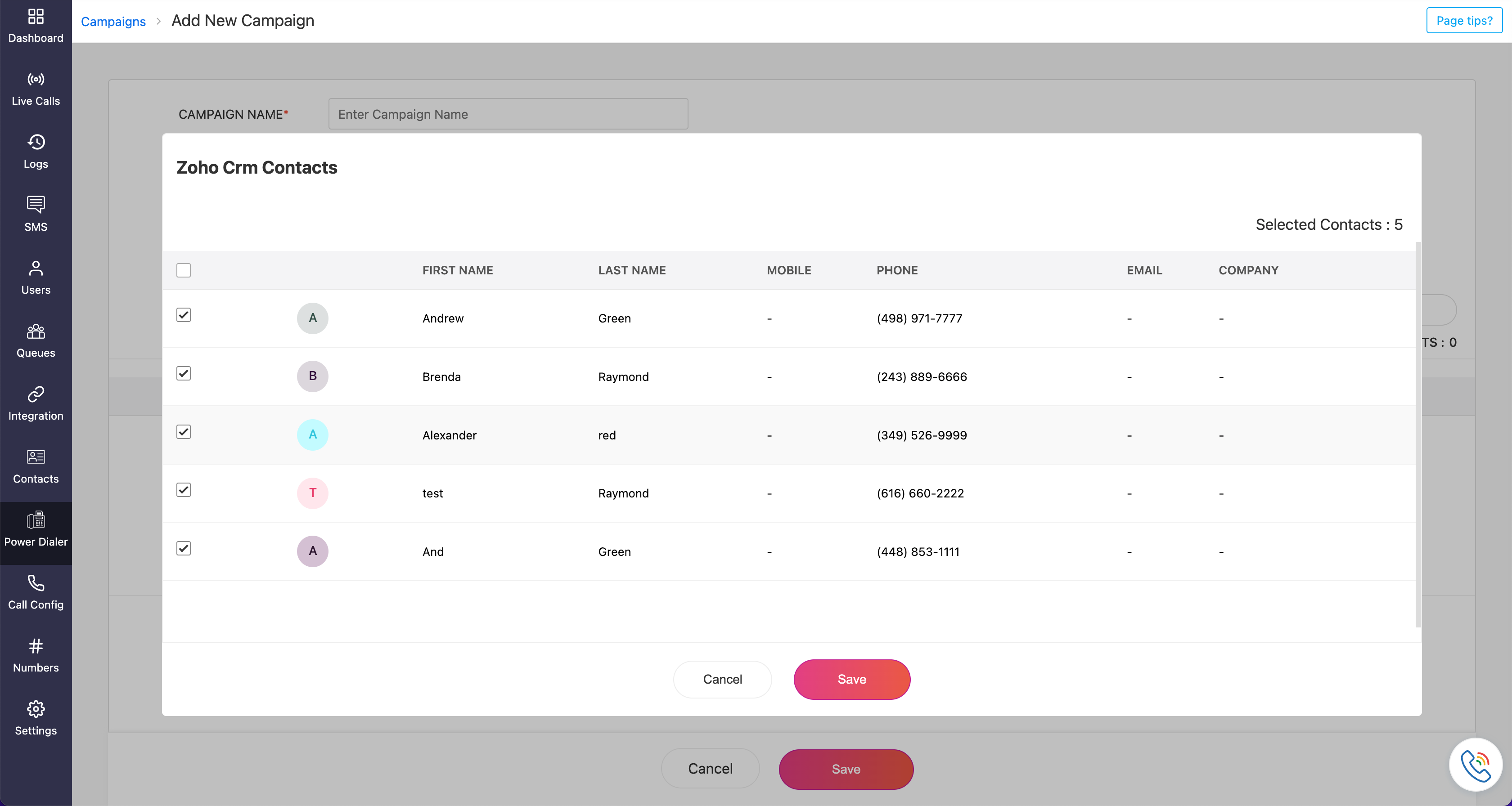Screen dimensions: 1512x806
Task: Toggle the select-all header checkbox
Action: [x=184, y=270]
